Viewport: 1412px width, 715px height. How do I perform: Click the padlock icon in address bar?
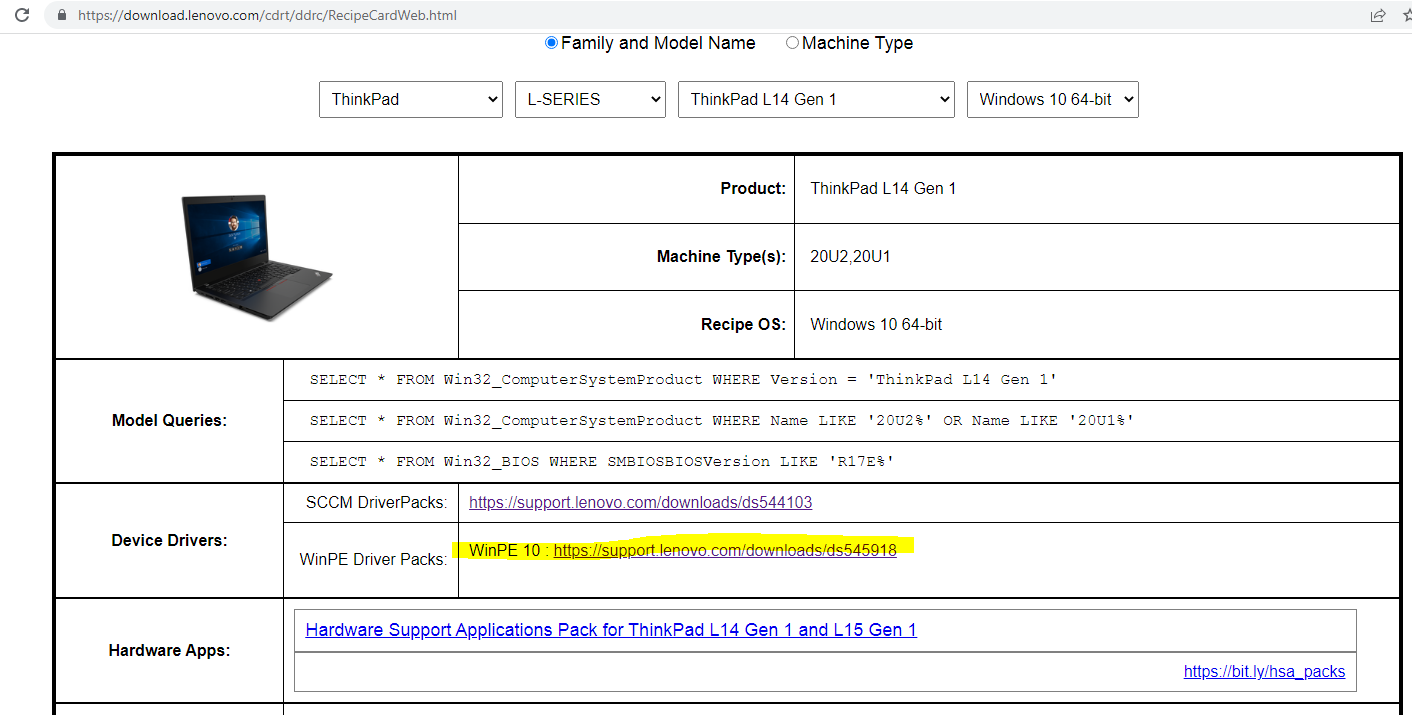click(62, 16)
